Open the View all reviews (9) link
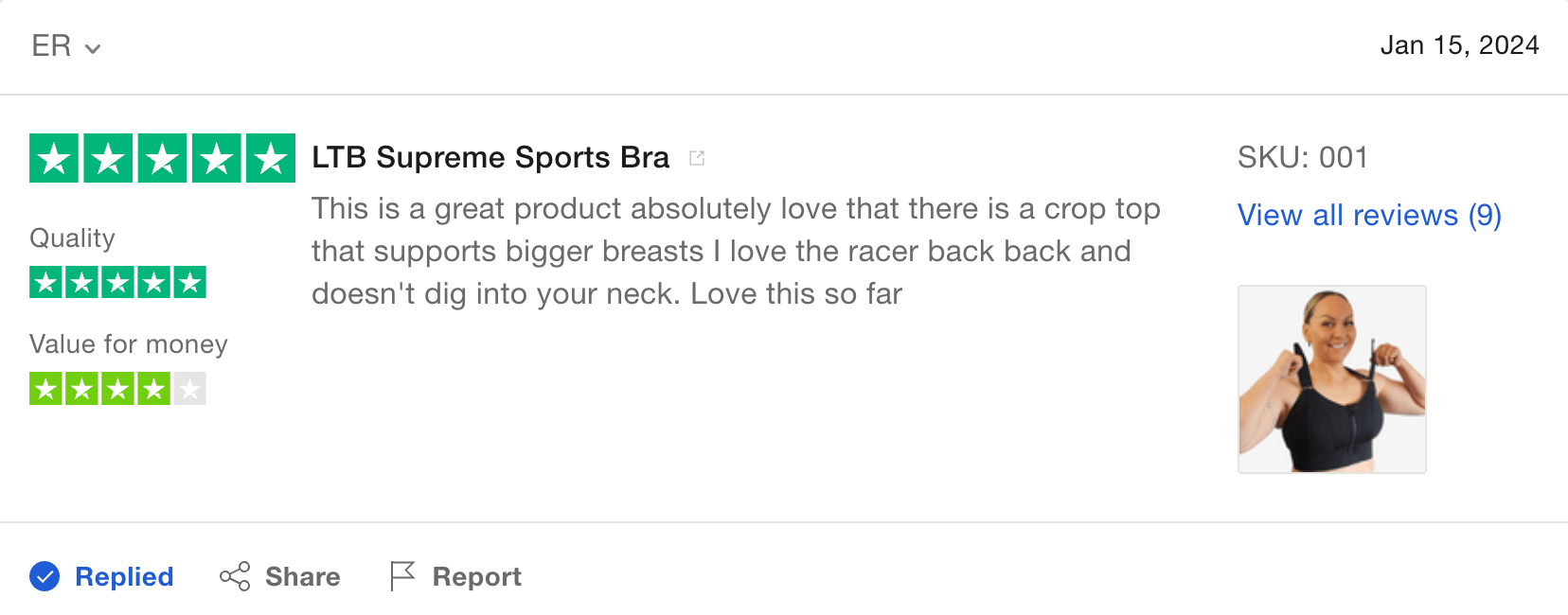Image resolution: width=1568 pixels, height=615 pixels. pyautogui.click(x=1369, y=216)
